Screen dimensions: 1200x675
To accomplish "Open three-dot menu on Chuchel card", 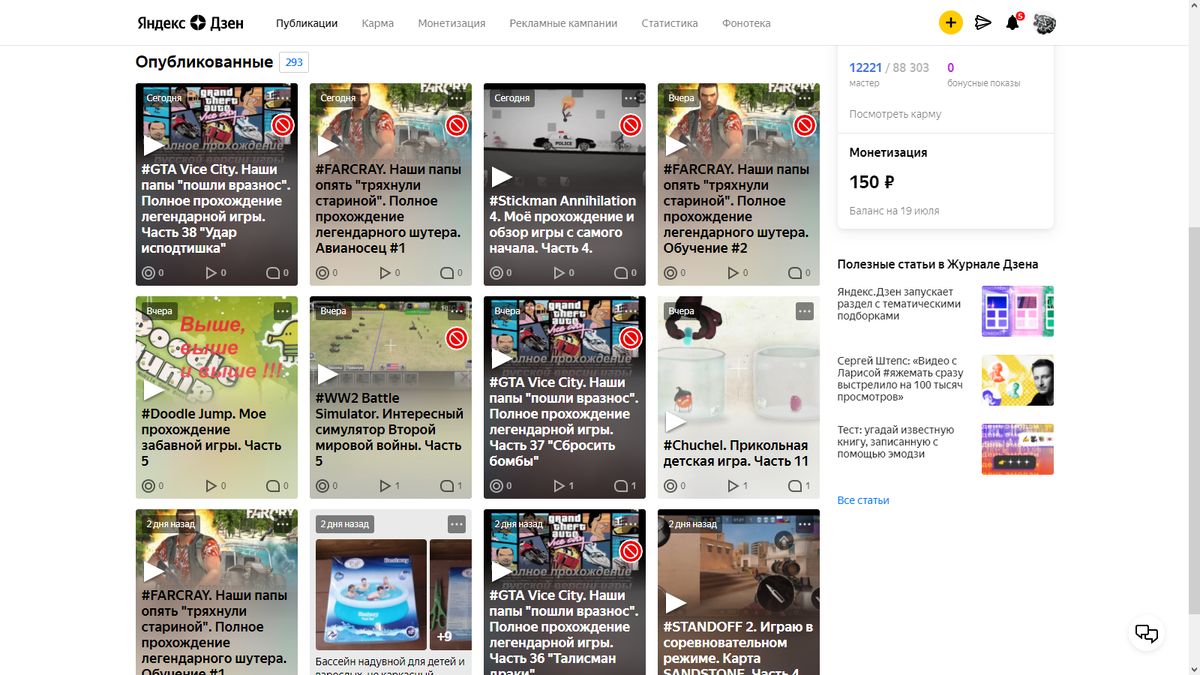I will click(x=805, y=311).
